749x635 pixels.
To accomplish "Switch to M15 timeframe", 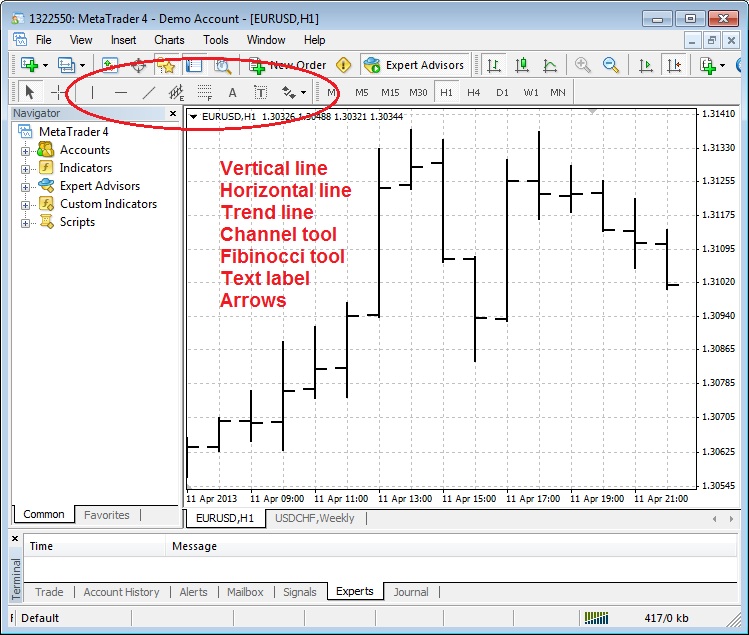I will pyautogui.click(x=390, y=93).
